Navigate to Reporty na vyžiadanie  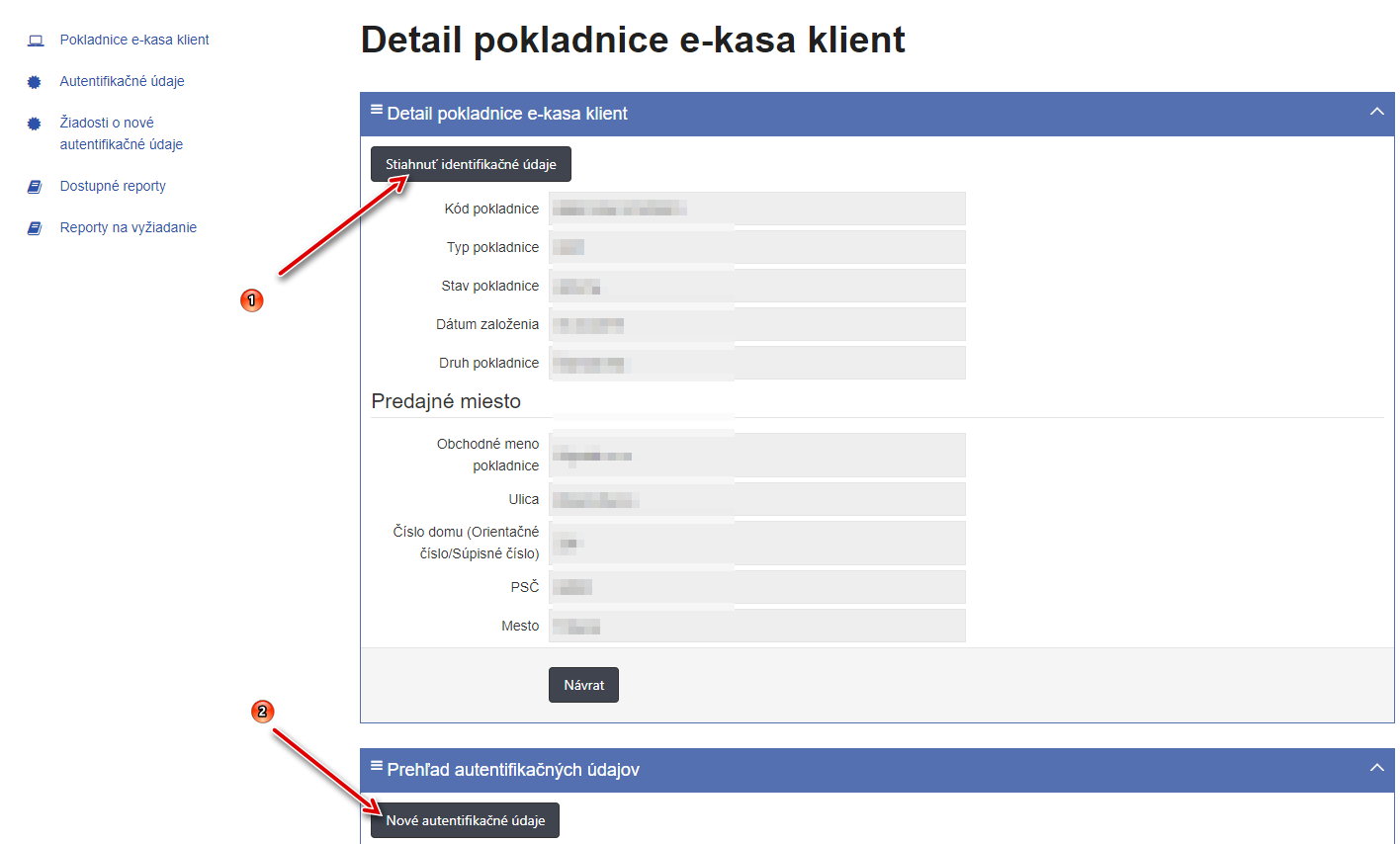129,228
